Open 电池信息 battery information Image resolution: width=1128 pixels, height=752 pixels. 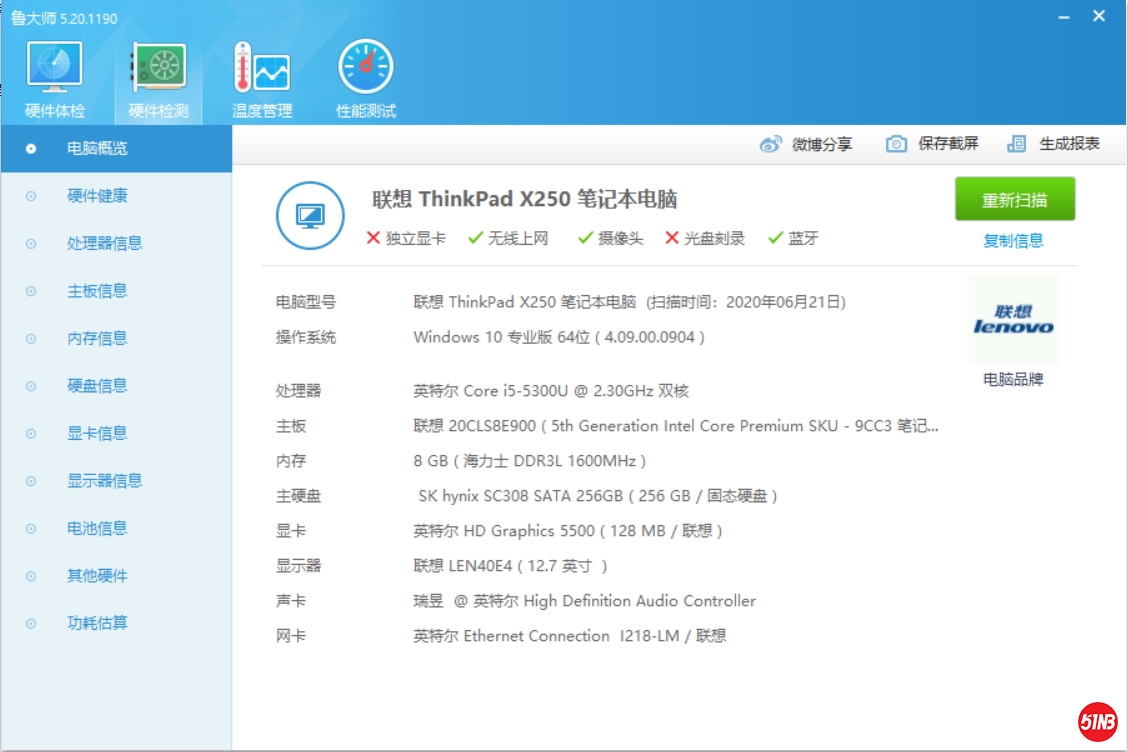(97, 528)
